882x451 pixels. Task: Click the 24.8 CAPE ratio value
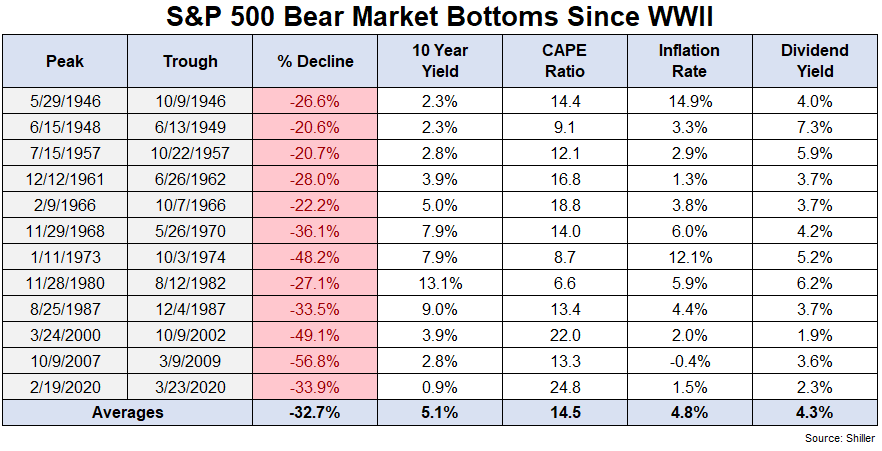(565, 387)
